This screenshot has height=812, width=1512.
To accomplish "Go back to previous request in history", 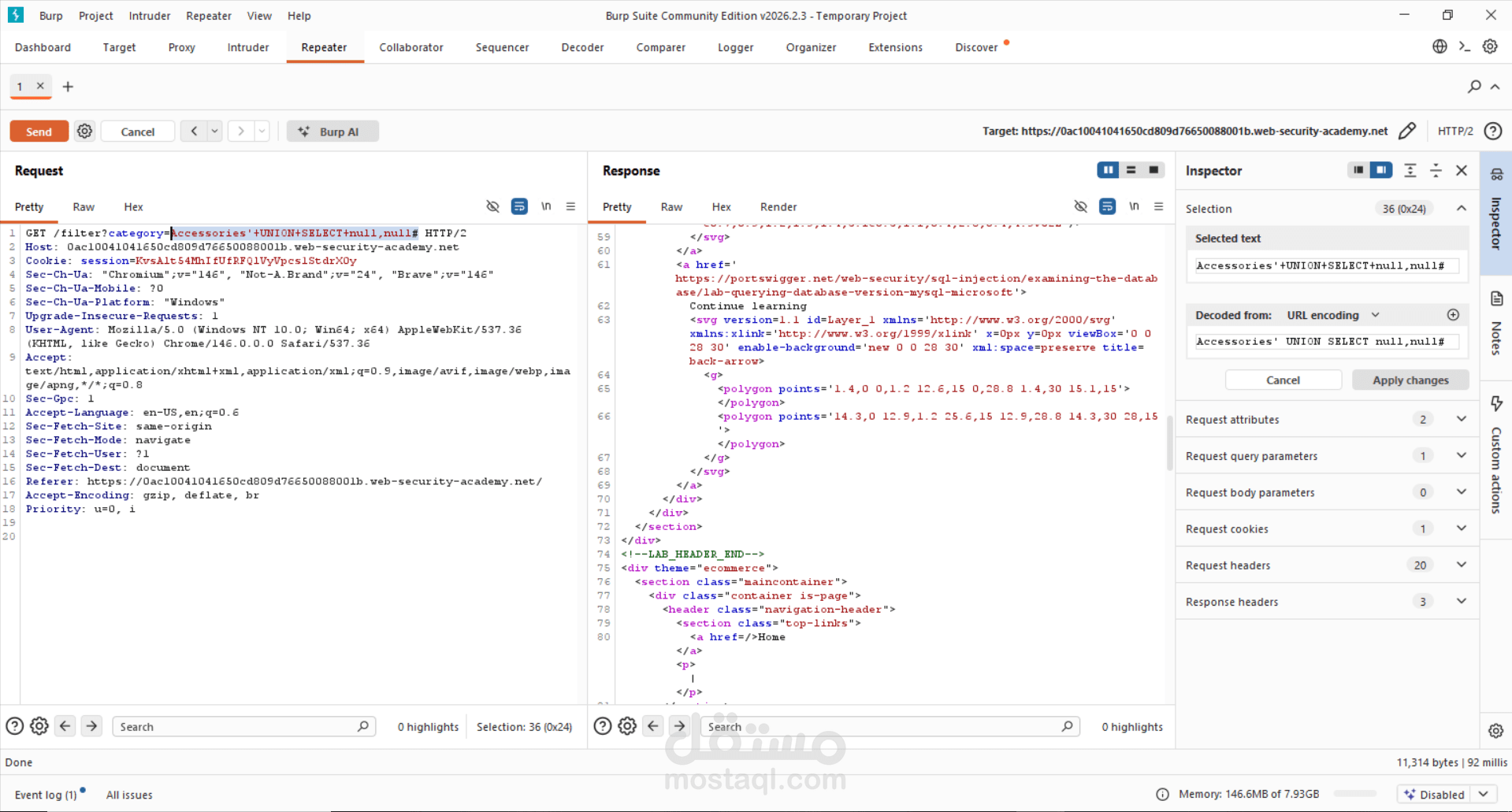I will [194, 132].
